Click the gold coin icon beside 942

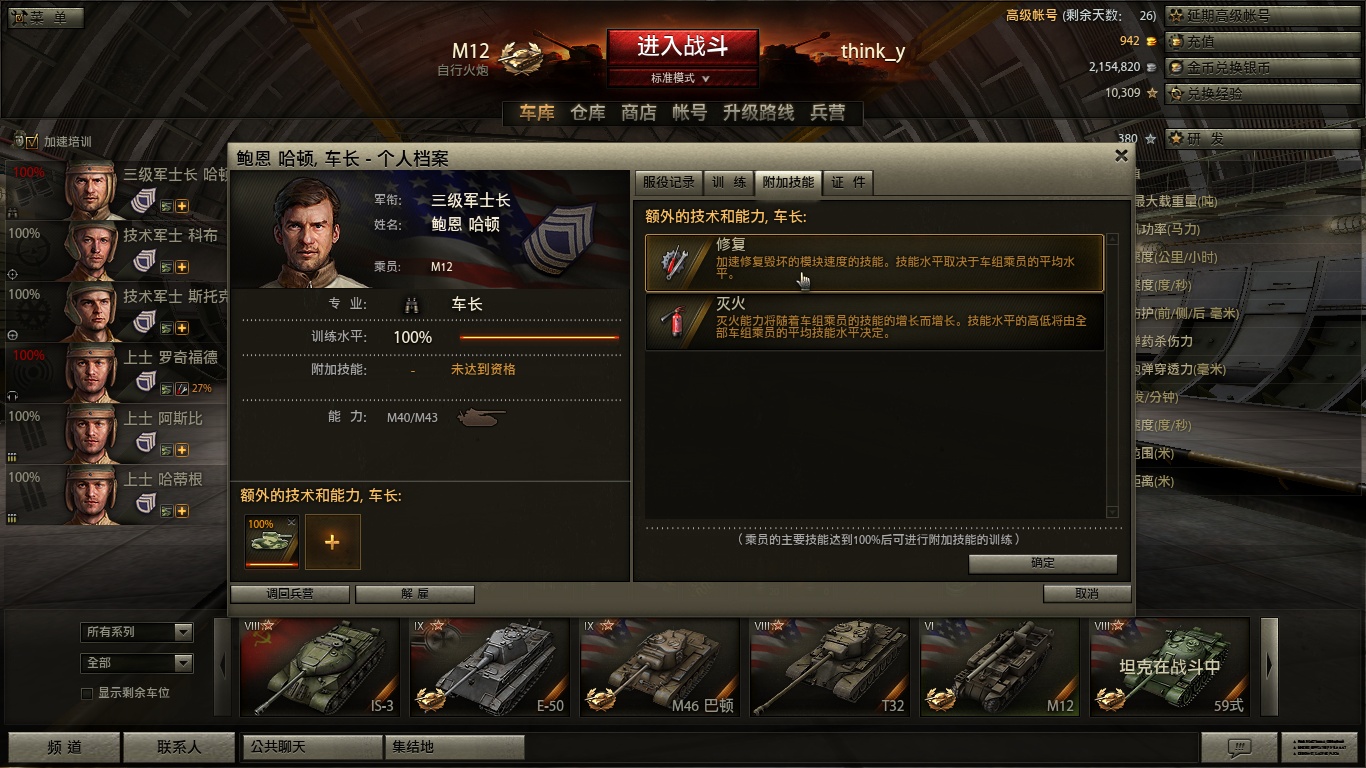pos(1151,41)
